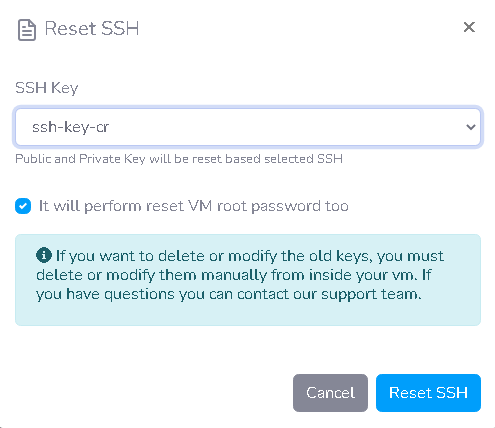
Task: Toggle option via 'It will perform reset VM root password too' label
Action: (x=194, y=206)
